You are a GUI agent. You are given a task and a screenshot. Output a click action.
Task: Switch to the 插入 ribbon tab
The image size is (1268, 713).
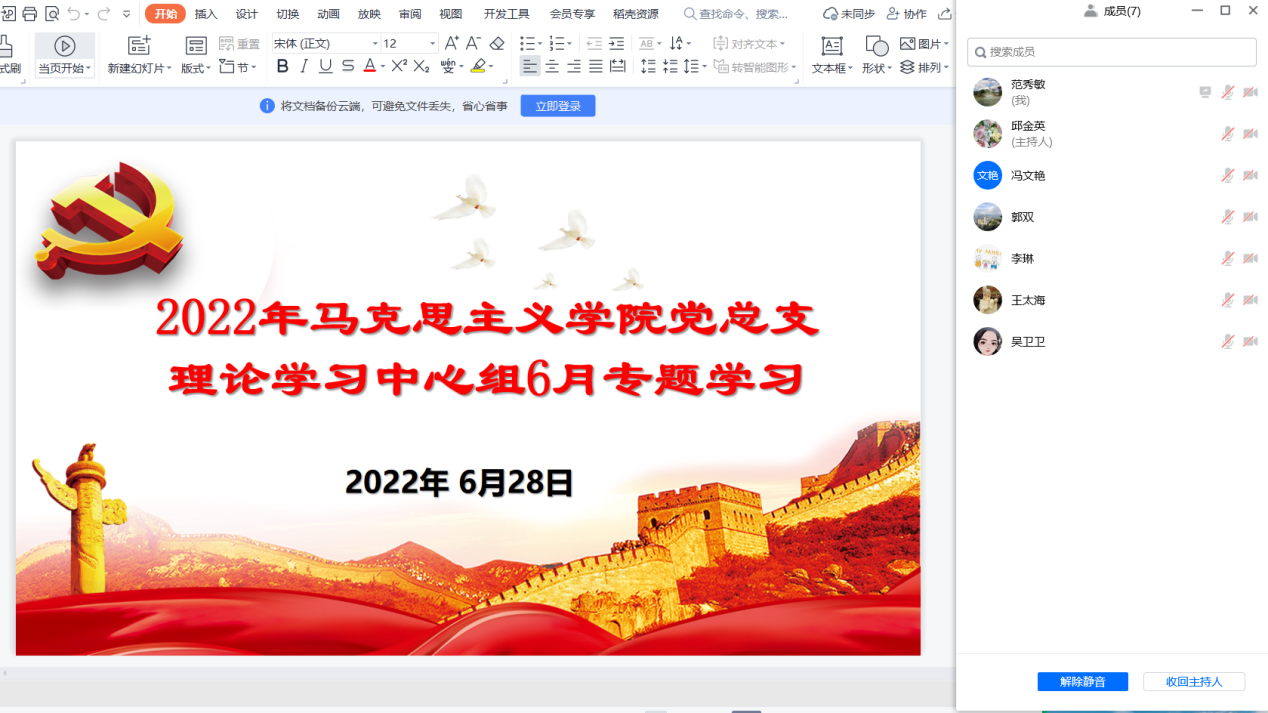pyautogui.click(x=206, y=14)
